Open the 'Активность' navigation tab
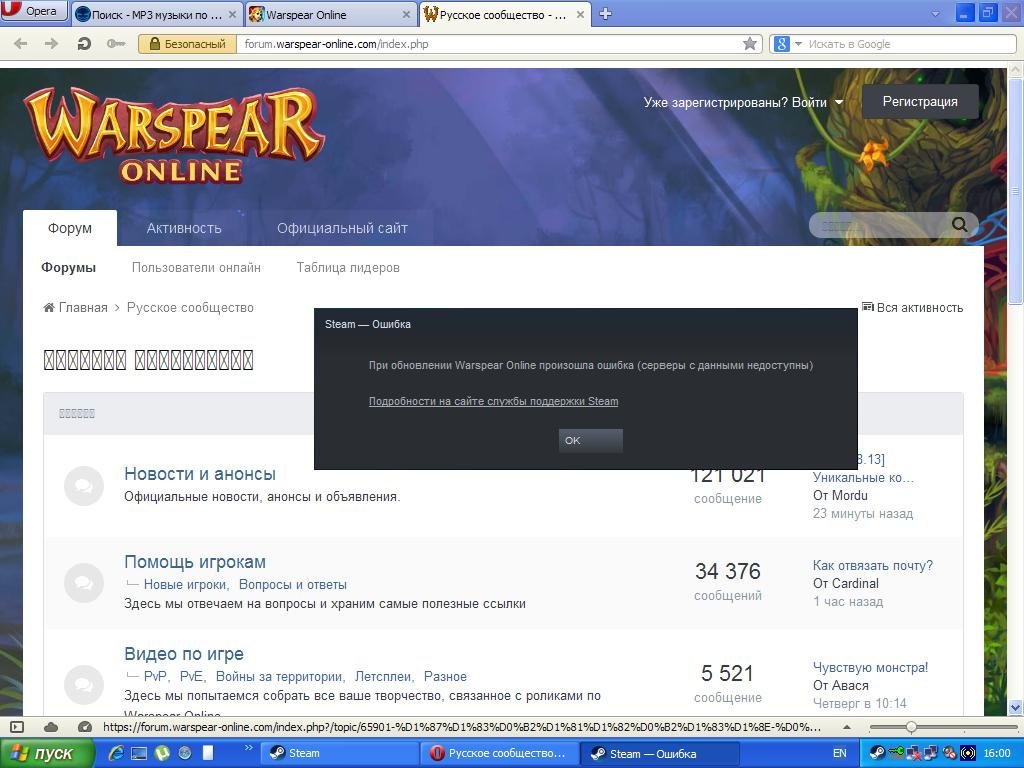1024x768 pixels. click(184, 228)
